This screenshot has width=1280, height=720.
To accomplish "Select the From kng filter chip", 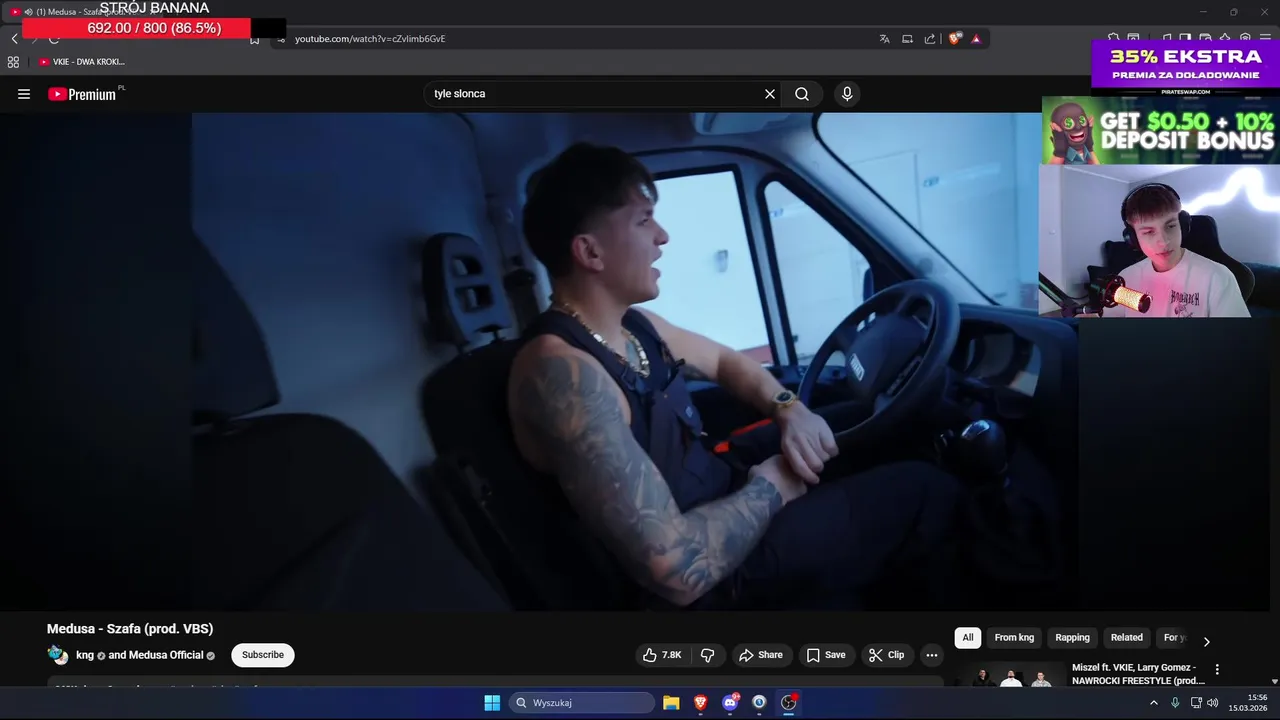I will coord(1014,638).
